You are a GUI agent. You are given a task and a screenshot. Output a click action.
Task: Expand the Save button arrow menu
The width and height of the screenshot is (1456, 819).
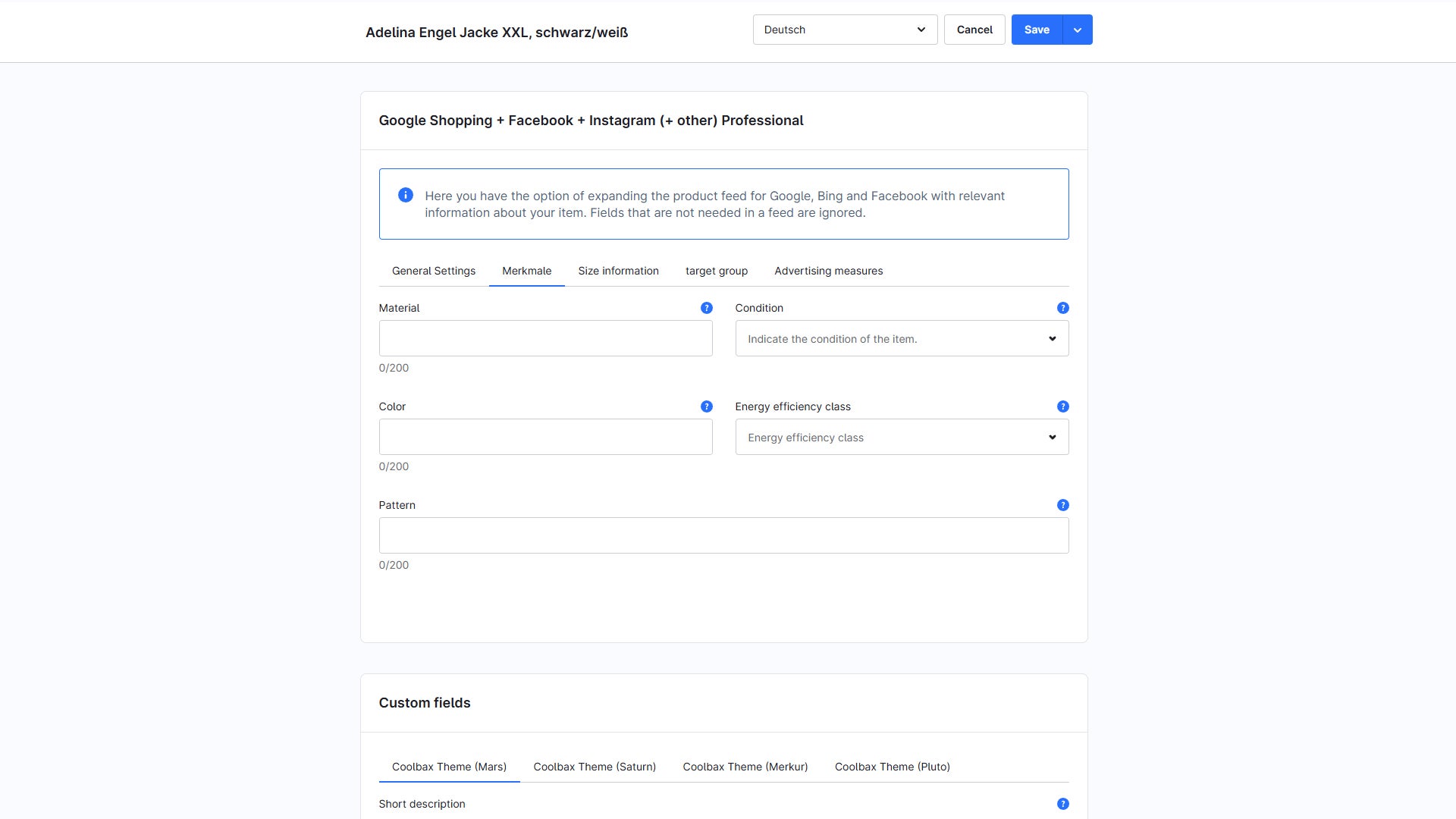pos(1077,30)
